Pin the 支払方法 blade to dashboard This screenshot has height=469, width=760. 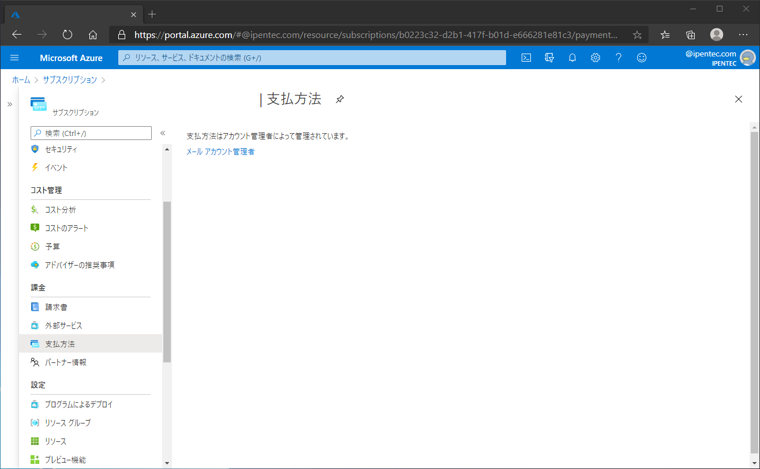tap(340, 99)
